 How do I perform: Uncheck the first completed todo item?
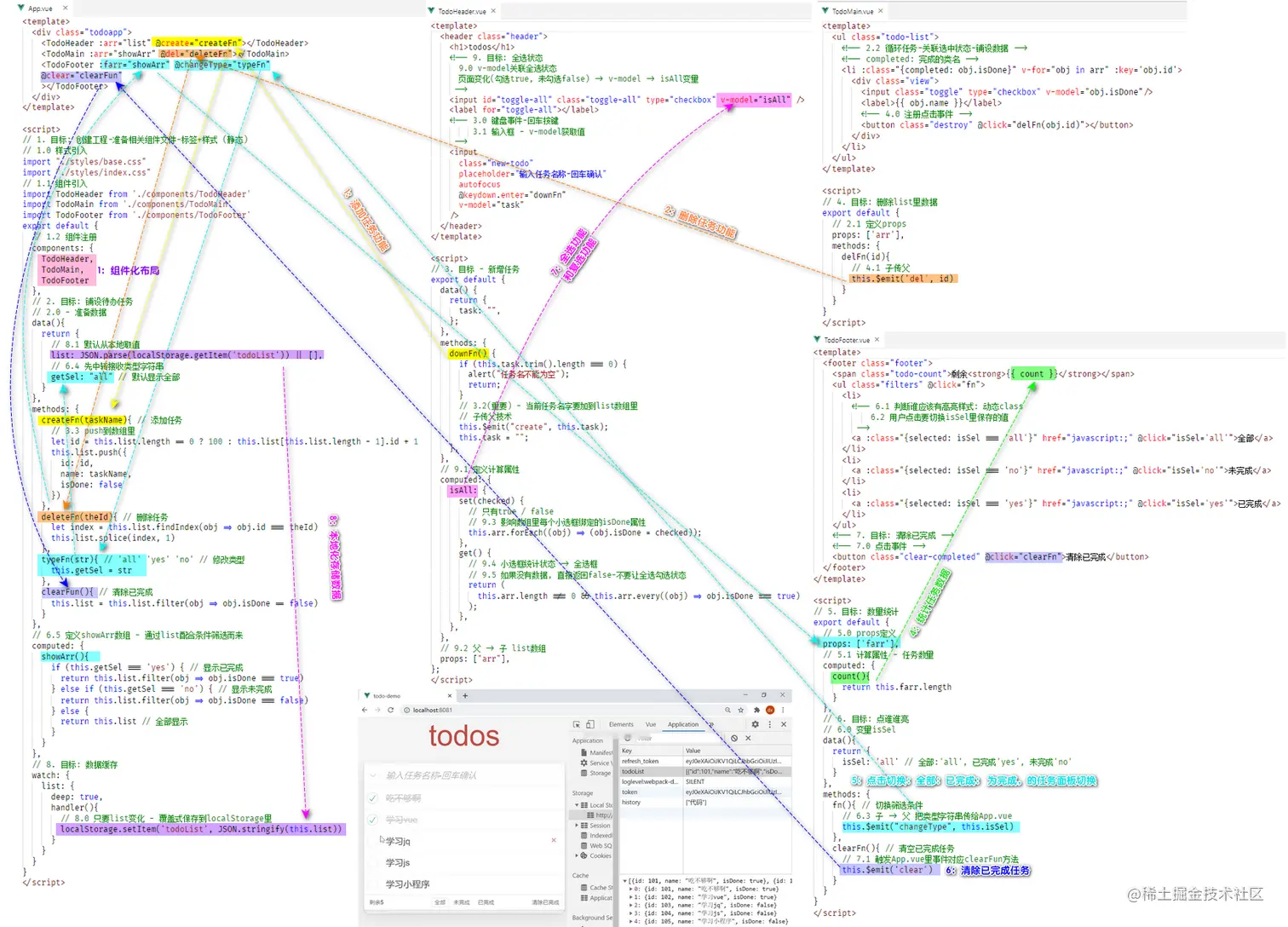click(372, 797)
